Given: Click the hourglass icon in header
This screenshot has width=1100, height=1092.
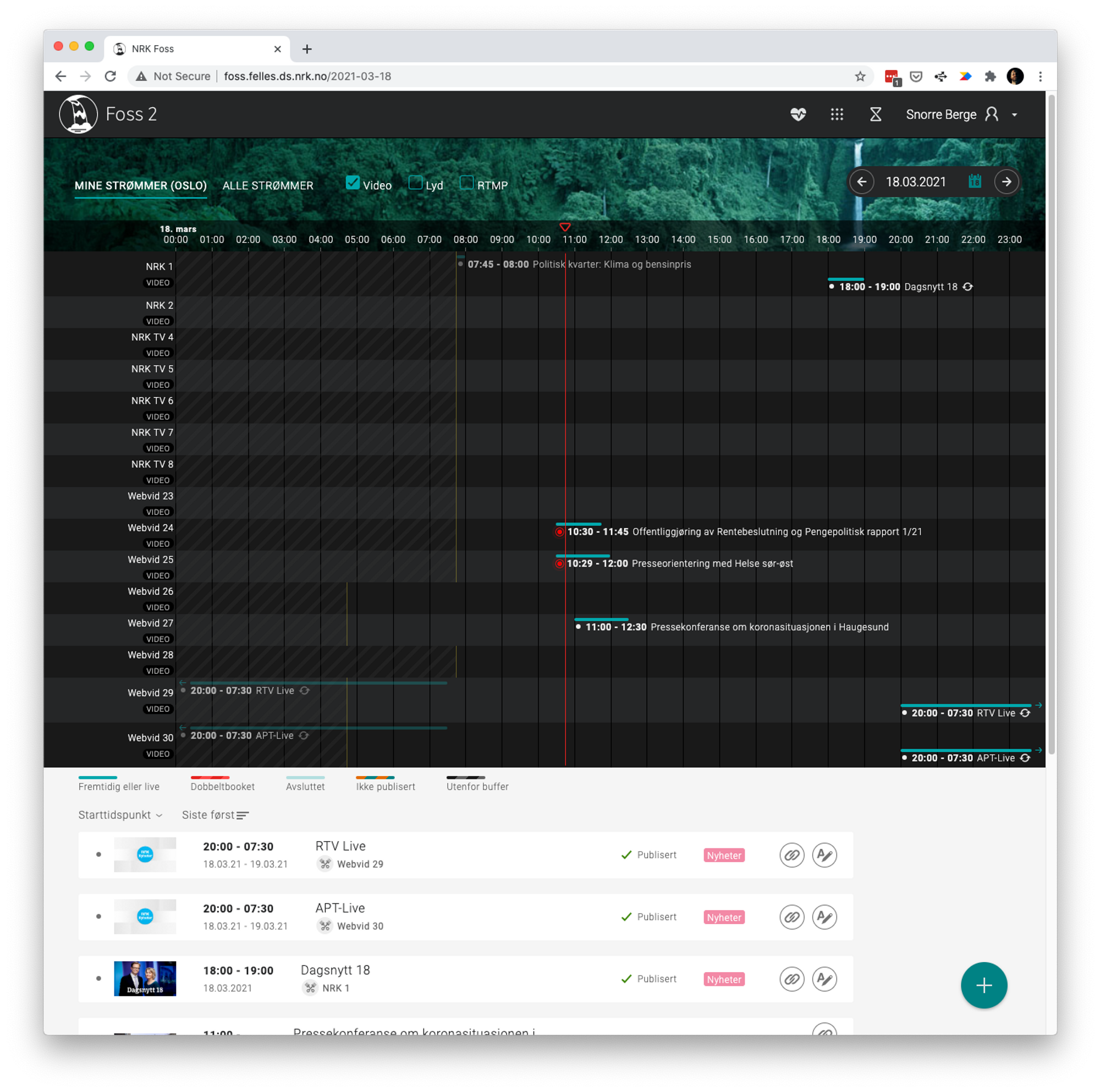Looking at the screenshot, I should [875, 114].
